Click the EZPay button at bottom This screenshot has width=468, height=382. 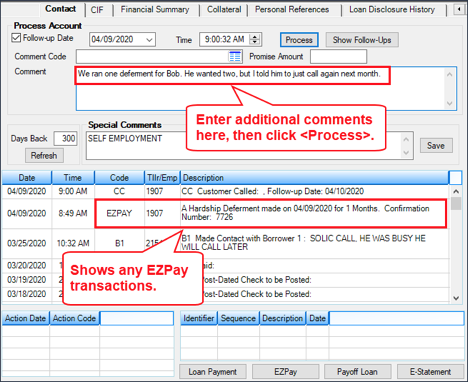pos(286,372)
